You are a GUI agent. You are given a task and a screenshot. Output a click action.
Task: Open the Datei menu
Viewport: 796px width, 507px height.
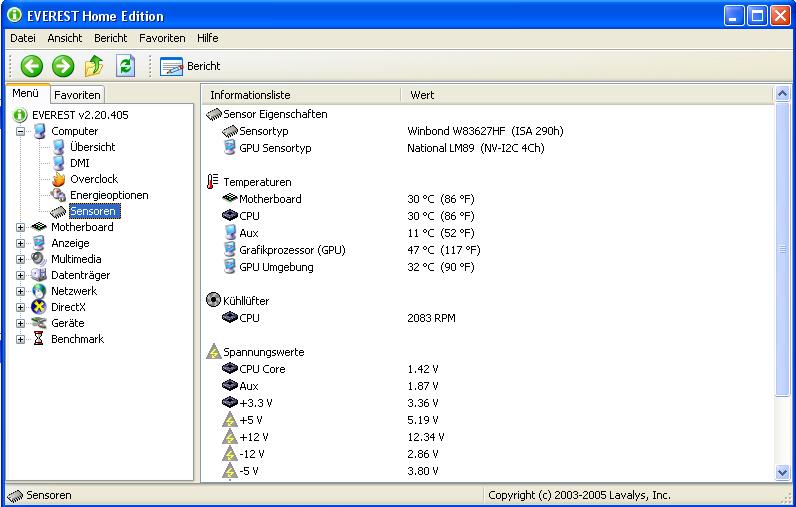(23, 38)
